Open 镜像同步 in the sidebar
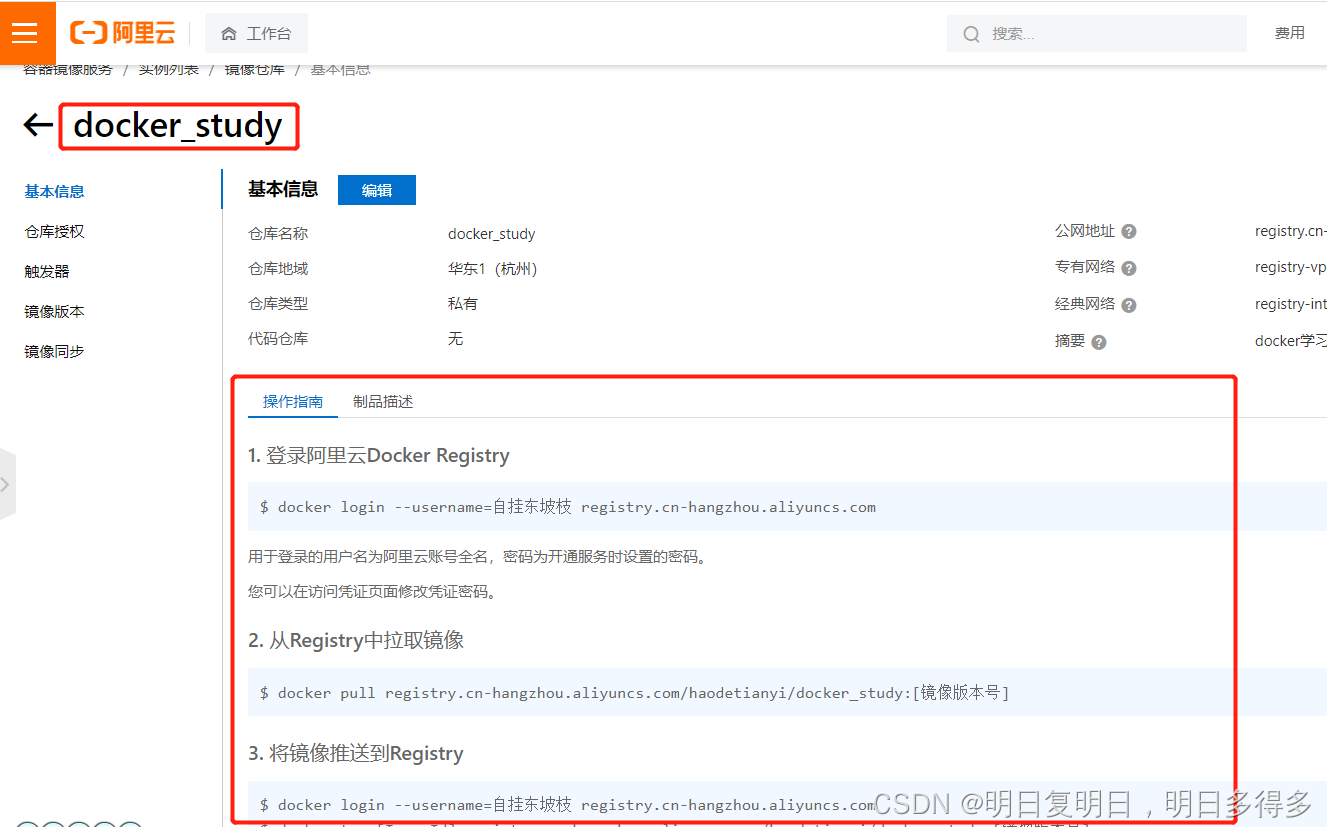Screen dimensions: 1327x827 [x=55, y=351]
